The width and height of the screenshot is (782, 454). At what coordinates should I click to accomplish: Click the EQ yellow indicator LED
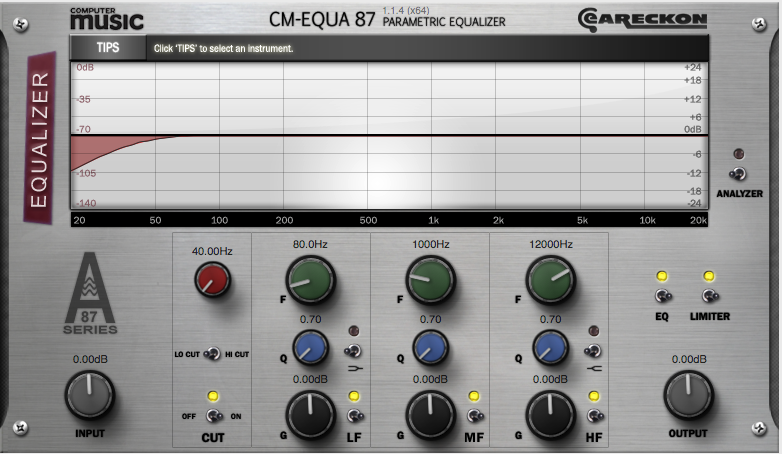(662, 276)
